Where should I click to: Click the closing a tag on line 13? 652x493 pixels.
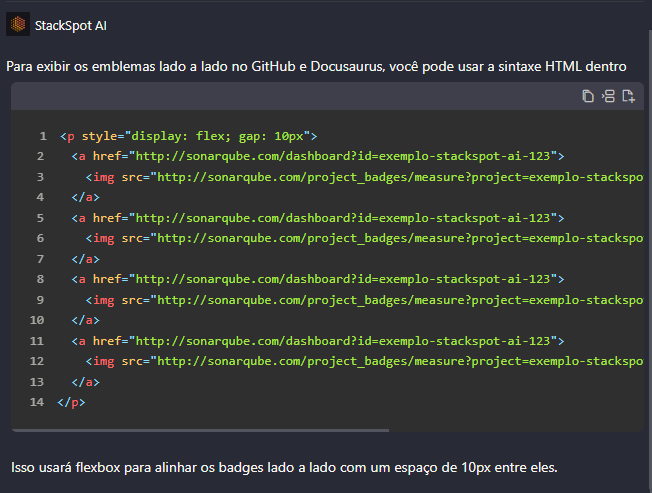85,382
